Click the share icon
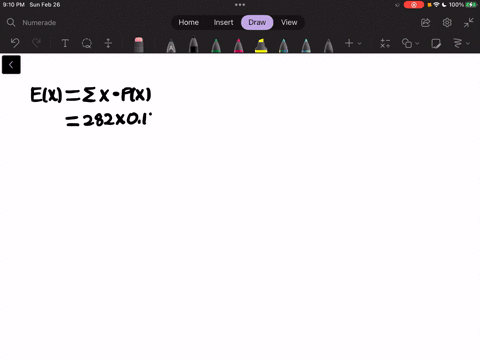The height and width of the screenshot is (360, 480). tap(426, 23)
